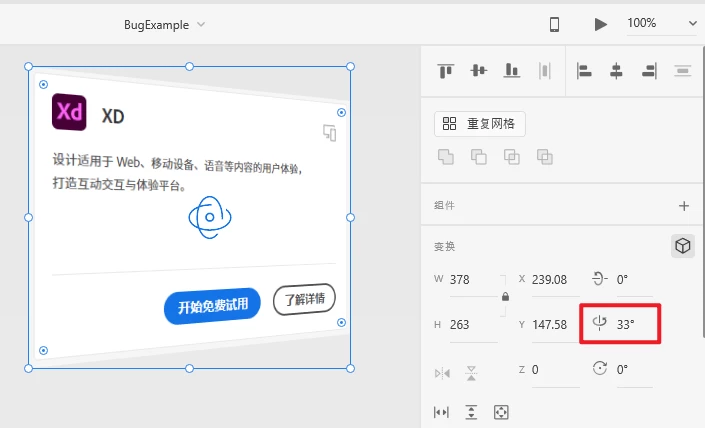Click the device icon on the card's right
The image size is (705, 428).
pos(330,133)
